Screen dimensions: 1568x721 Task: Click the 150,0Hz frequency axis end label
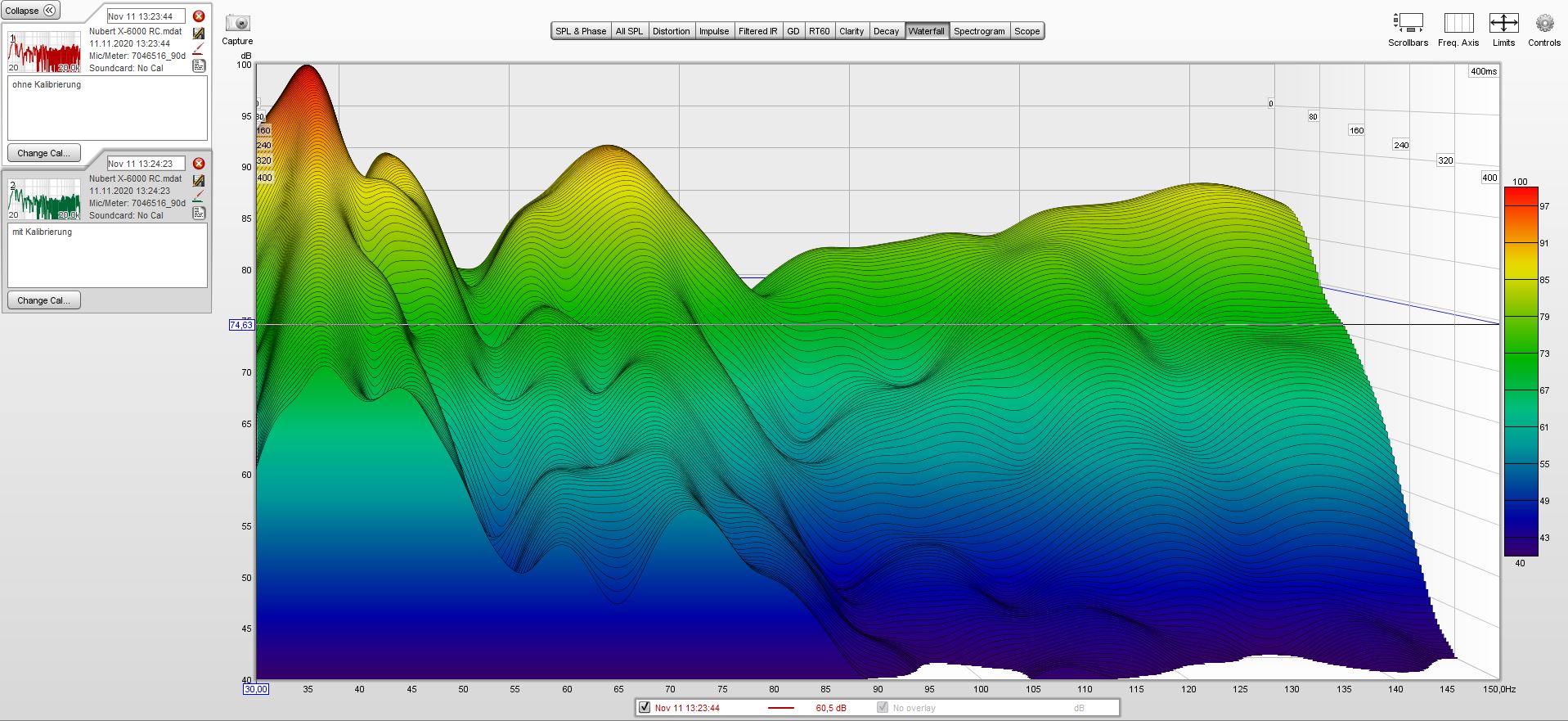1499,689
